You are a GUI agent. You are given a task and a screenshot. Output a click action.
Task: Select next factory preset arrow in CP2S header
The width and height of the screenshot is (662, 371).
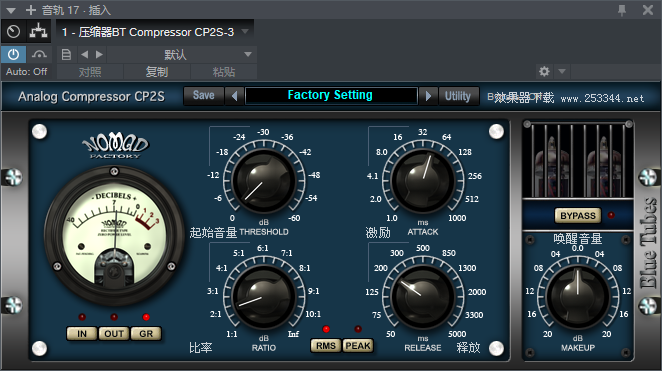(x=428, y=96)
